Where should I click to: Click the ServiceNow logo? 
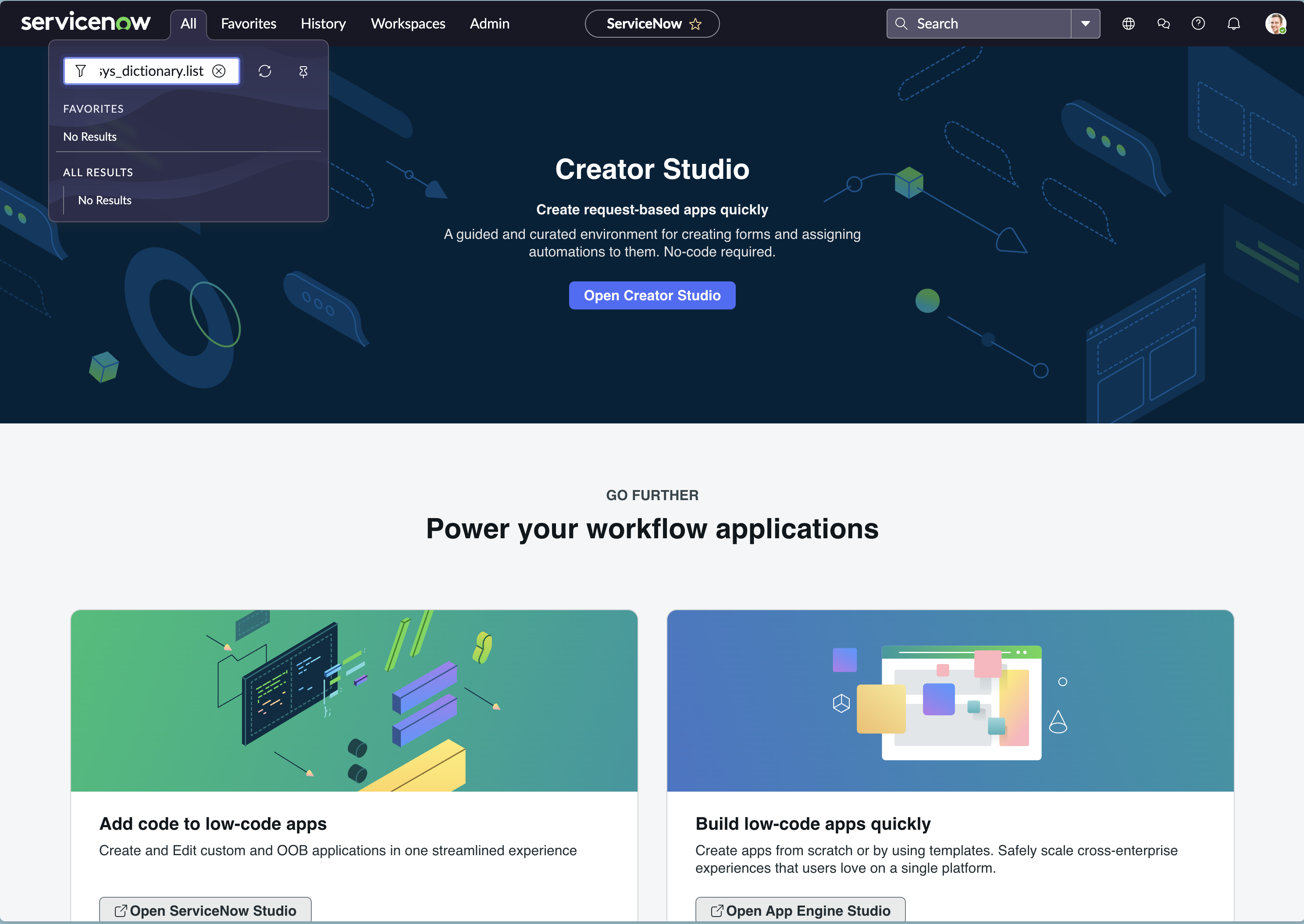coord(86,23)
